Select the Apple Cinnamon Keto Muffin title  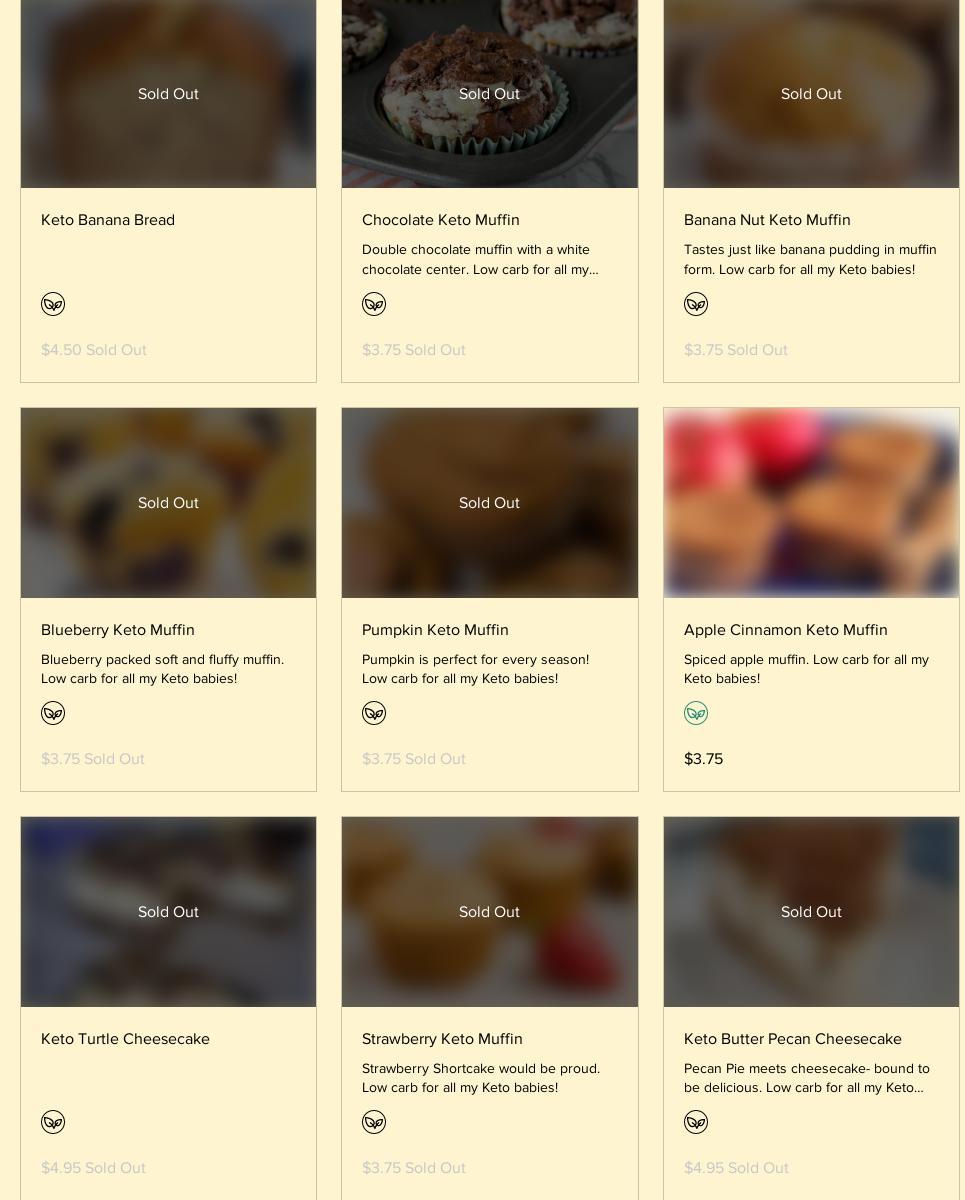pyautogui.click(x=785, y=629)
